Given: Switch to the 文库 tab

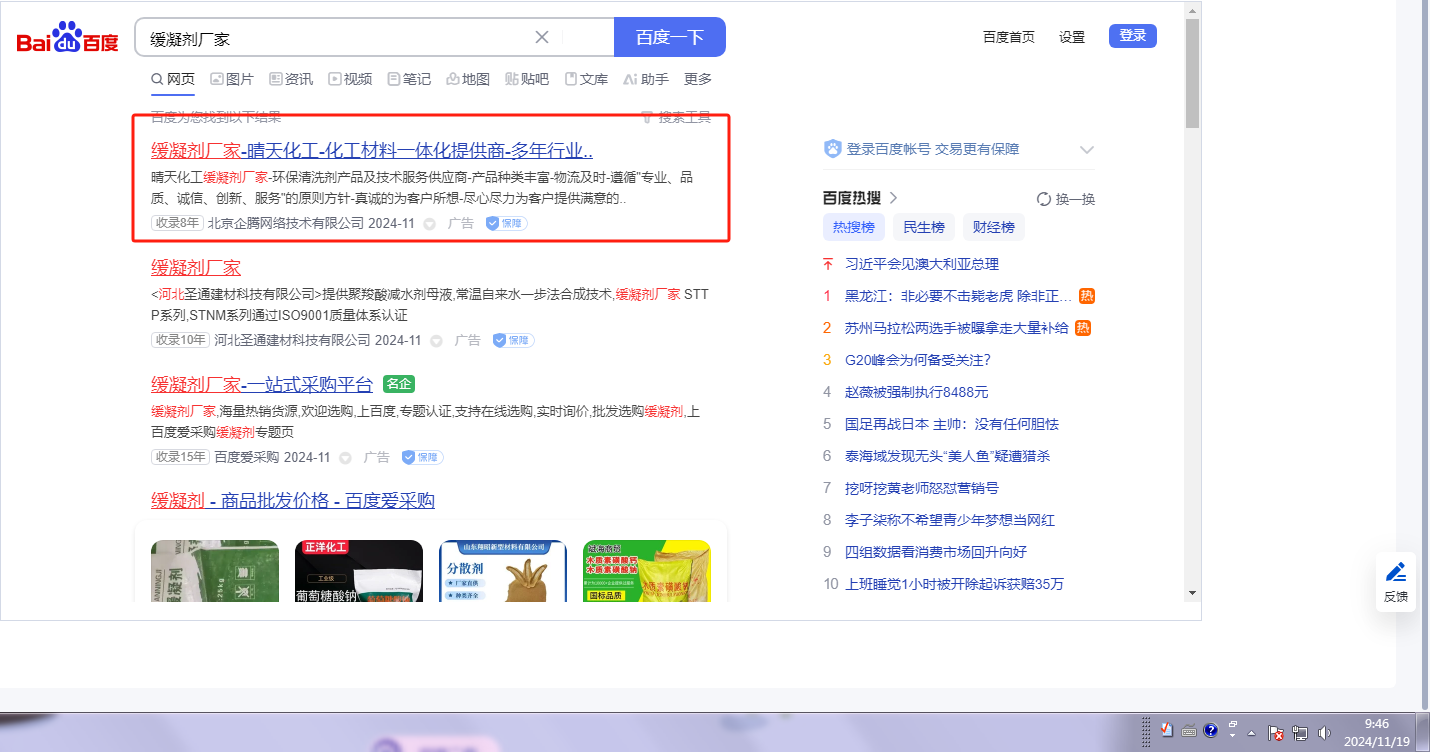Looking at the screenshot, I should pos(586,79).
